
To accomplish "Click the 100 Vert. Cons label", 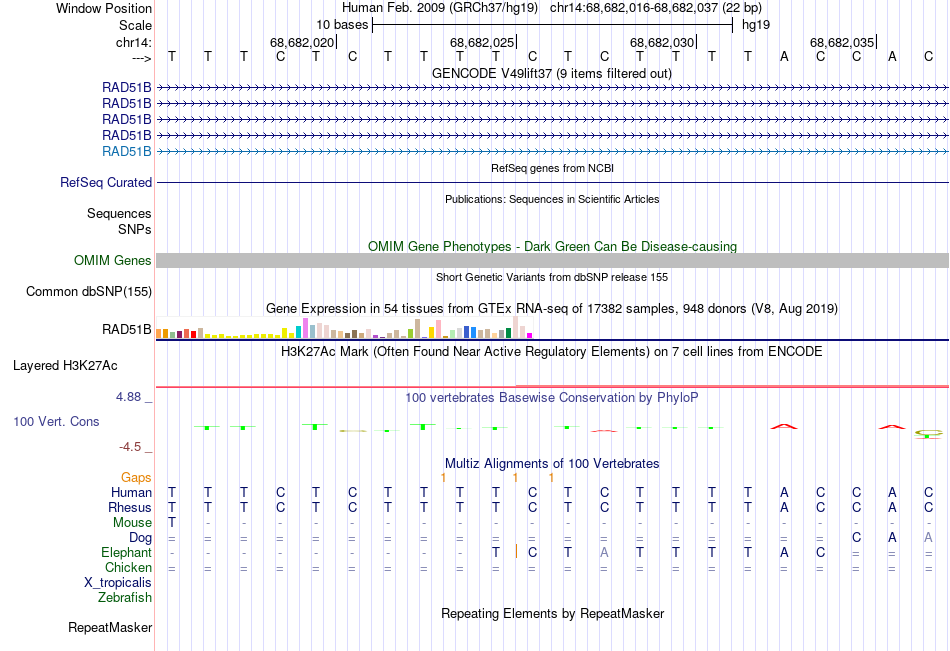I will click(56, 421).
